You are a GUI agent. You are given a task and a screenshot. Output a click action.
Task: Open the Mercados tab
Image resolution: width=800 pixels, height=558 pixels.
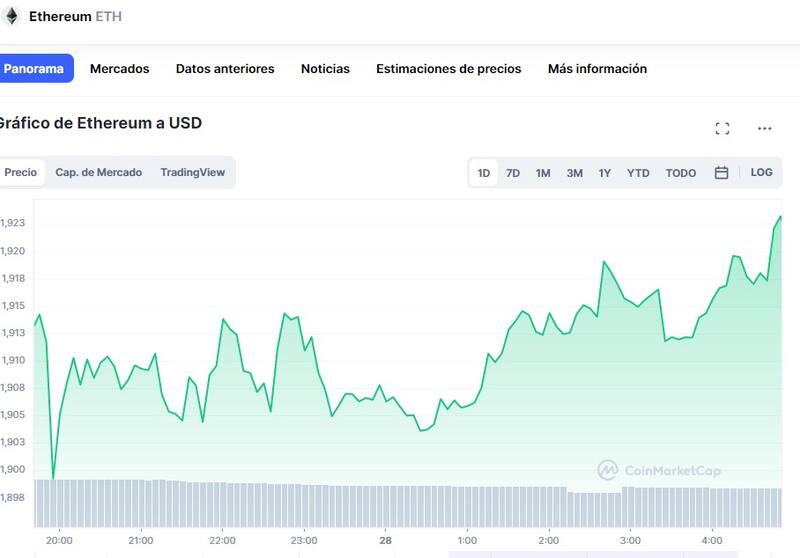point(119,69)
